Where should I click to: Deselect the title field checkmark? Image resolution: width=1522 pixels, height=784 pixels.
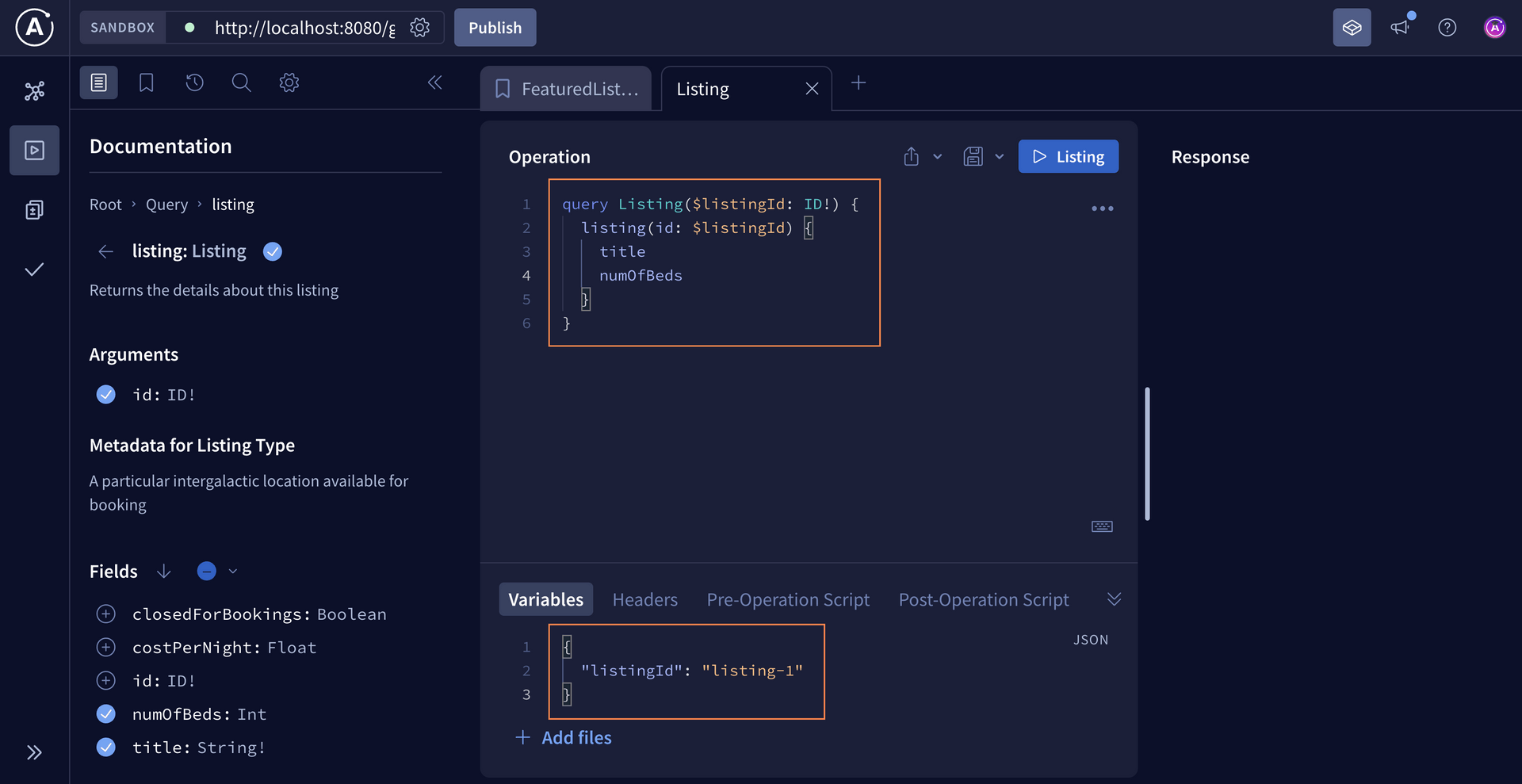click(x=105, y=747)
